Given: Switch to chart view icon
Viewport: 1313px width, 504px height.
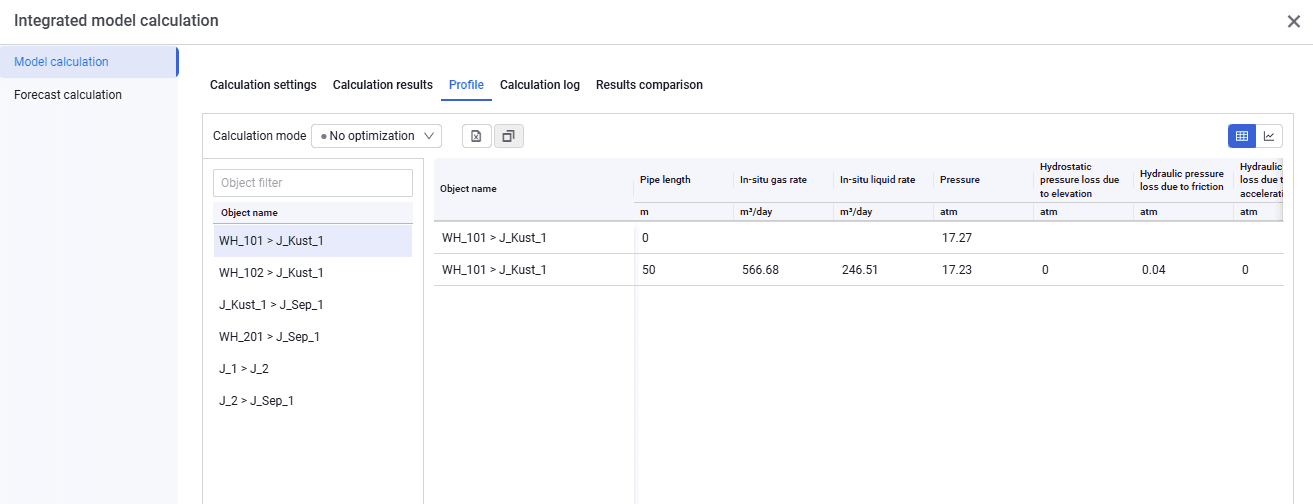Looking at the screenshot, I should pyautogui.click(x=1269, y=136).
